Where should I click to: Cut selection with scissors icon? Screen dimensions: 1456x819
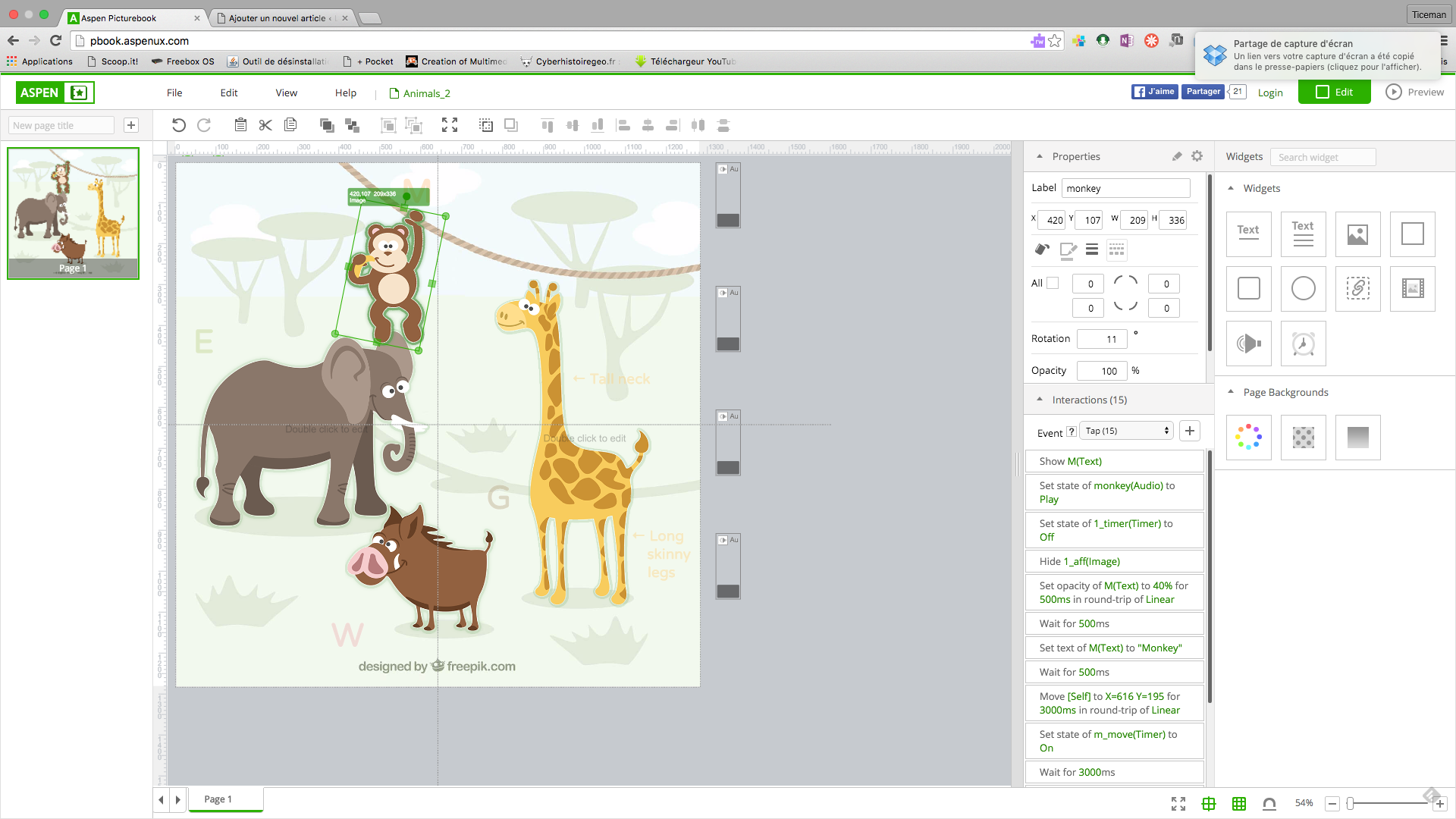pyautogui.click(x=265, y=125)
